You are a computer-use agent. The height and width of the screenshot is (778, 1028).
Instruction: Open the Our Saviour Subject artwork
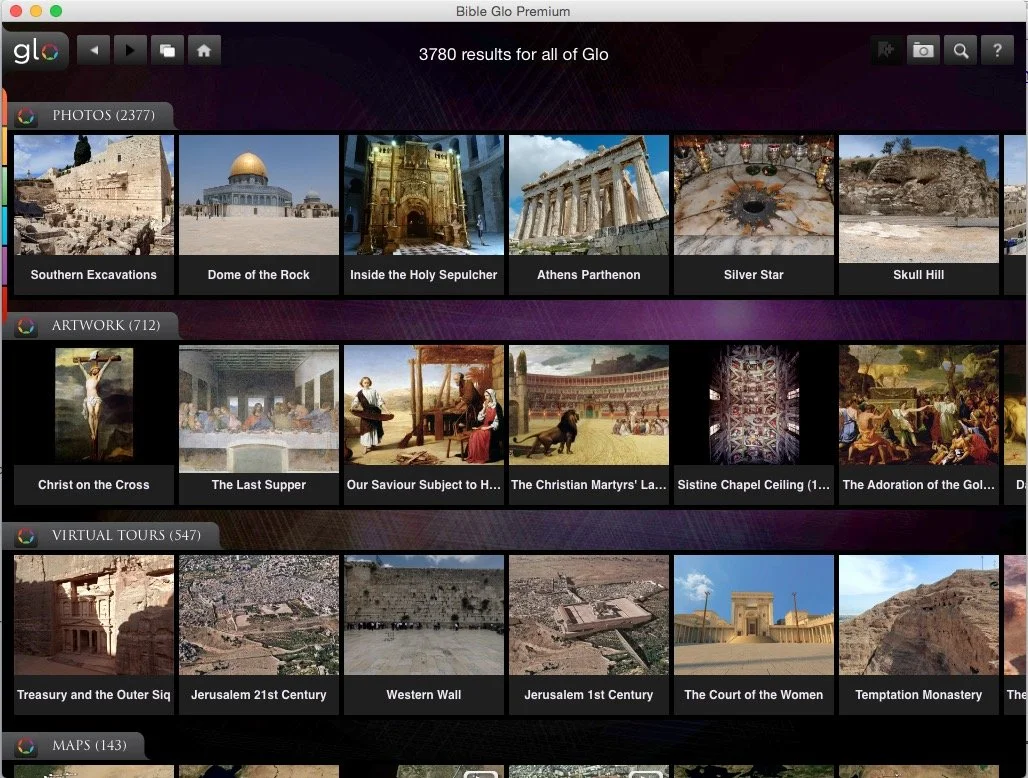point(424,425)
